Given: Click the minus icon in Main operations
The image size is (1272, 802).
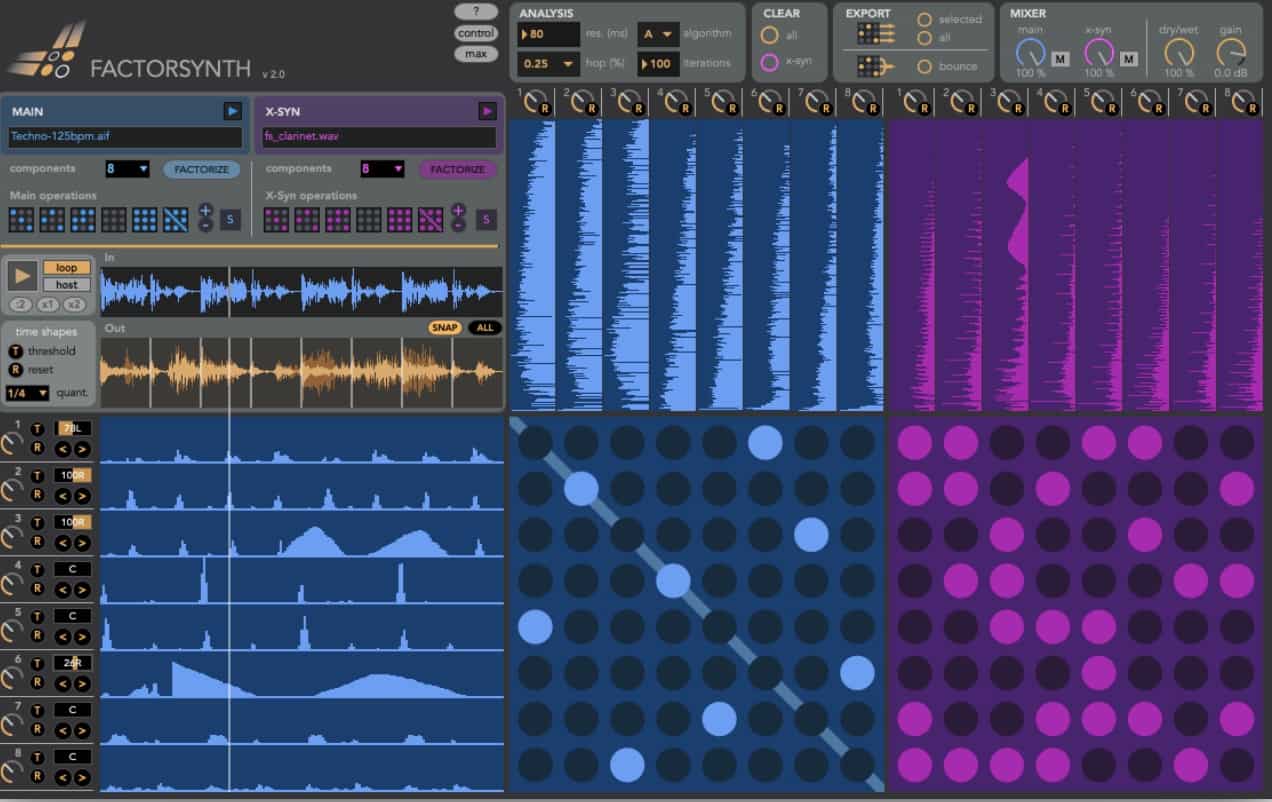Looking at the screenshot, I should click(205, 225).
